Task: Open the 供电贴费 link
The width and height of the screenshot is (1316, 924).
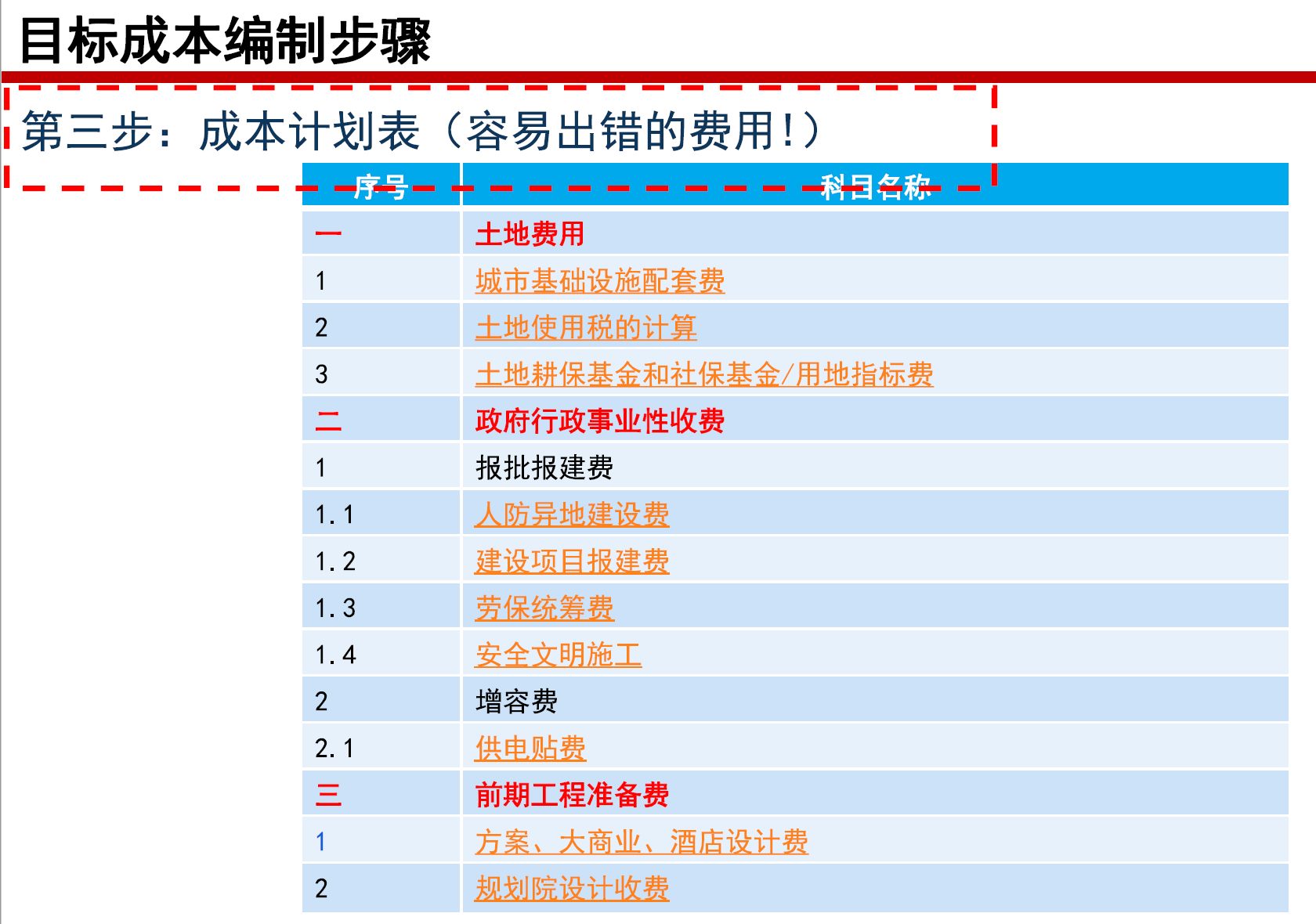Action: (530, 749)
